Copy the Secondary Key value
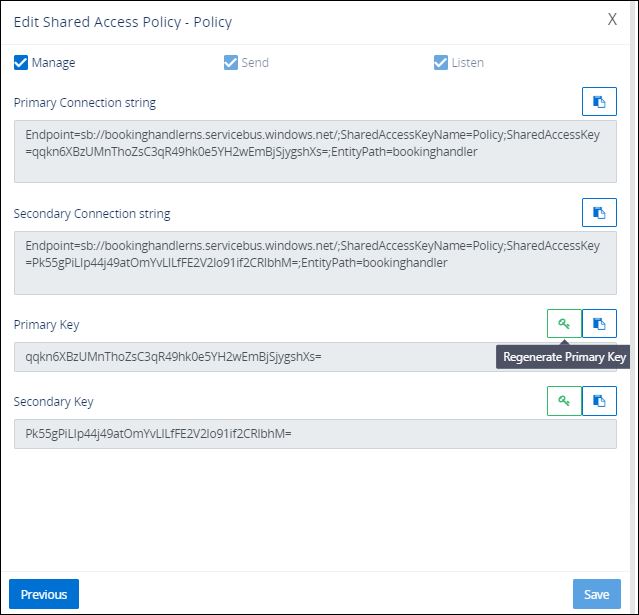 coord(599,401)
